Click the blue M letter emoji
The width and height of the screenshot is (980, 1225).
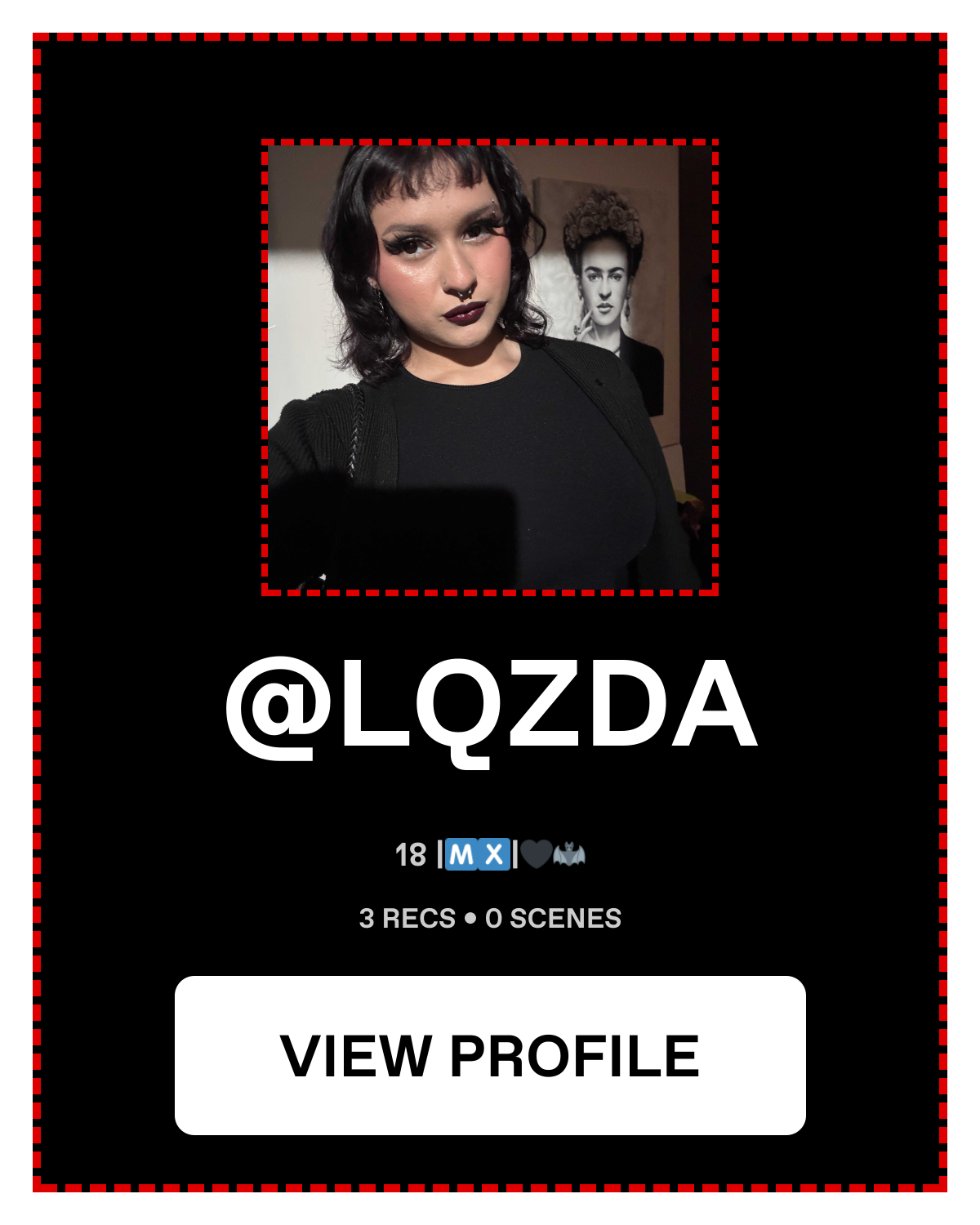tap(461, 855)
